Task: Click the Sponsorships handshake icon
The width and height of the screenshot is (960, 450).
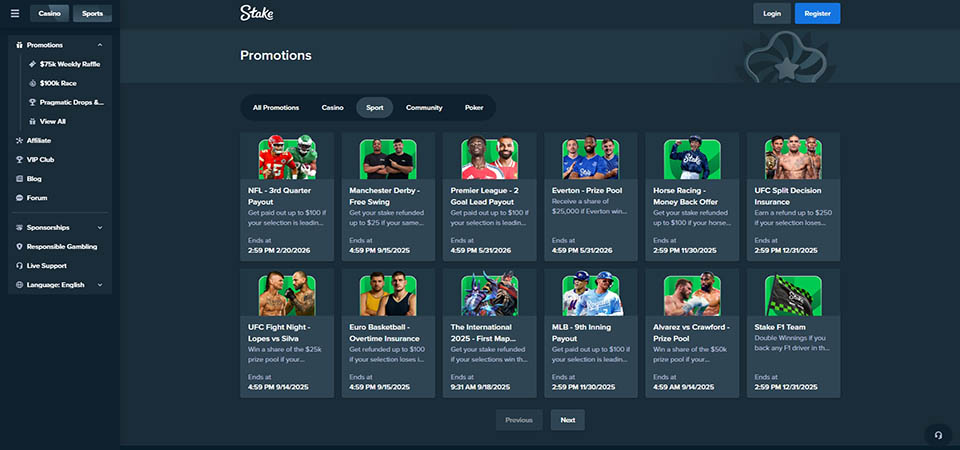Action: (x=20, y=228)
